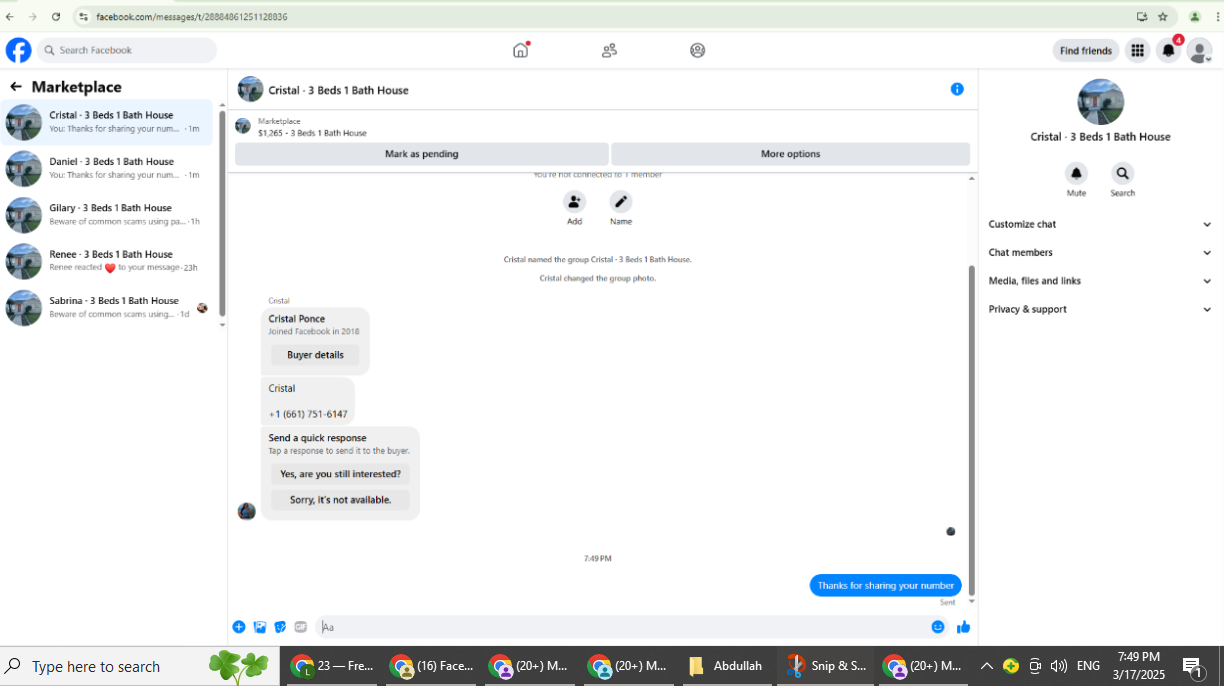Send 'Sorry, it's not available.' response
1224x686 pixels.
pyautogui.click(x=340, y=500)
